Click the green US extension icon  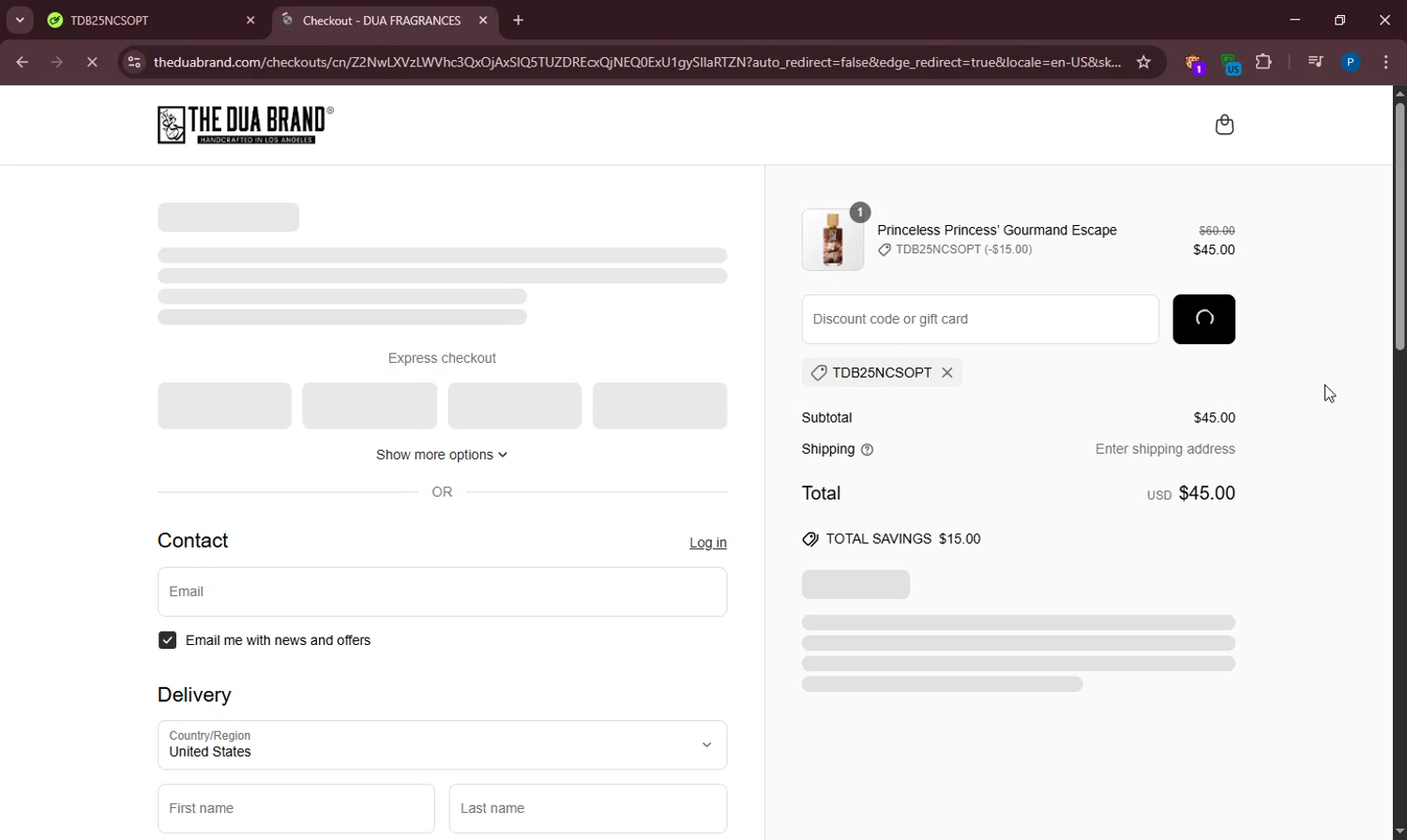(x=1231, y=64)
